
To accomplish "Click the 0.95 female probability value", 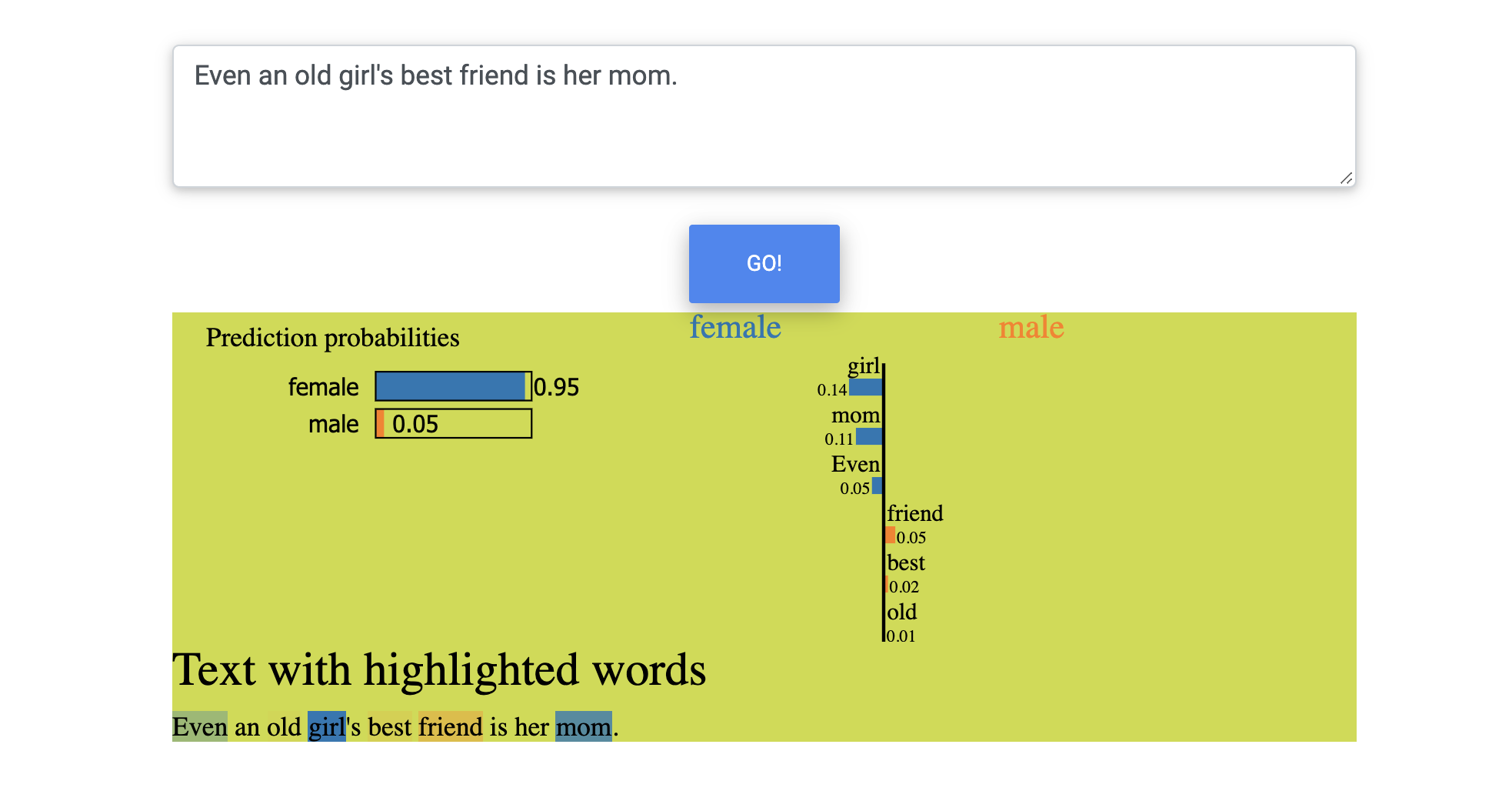I will click(x=556, y=387).
